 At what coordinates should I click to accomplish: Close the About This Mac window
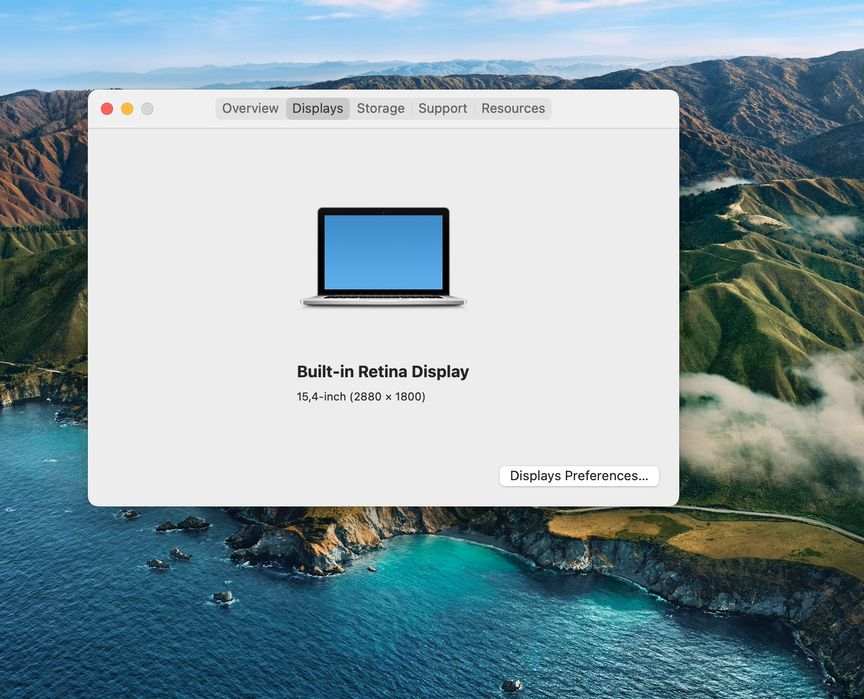(x=107, y=109)
